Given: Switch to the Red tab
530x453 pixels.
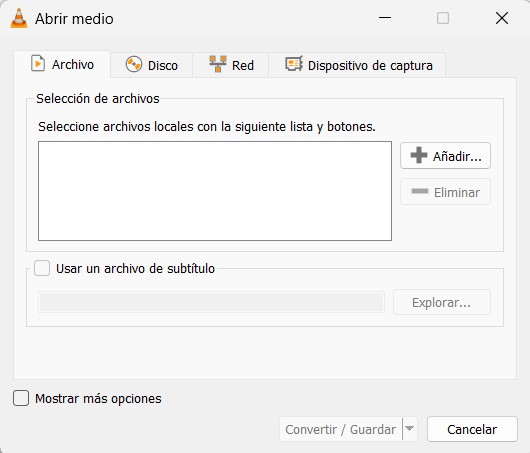Looking at the screenshot, I should [231, 65].
